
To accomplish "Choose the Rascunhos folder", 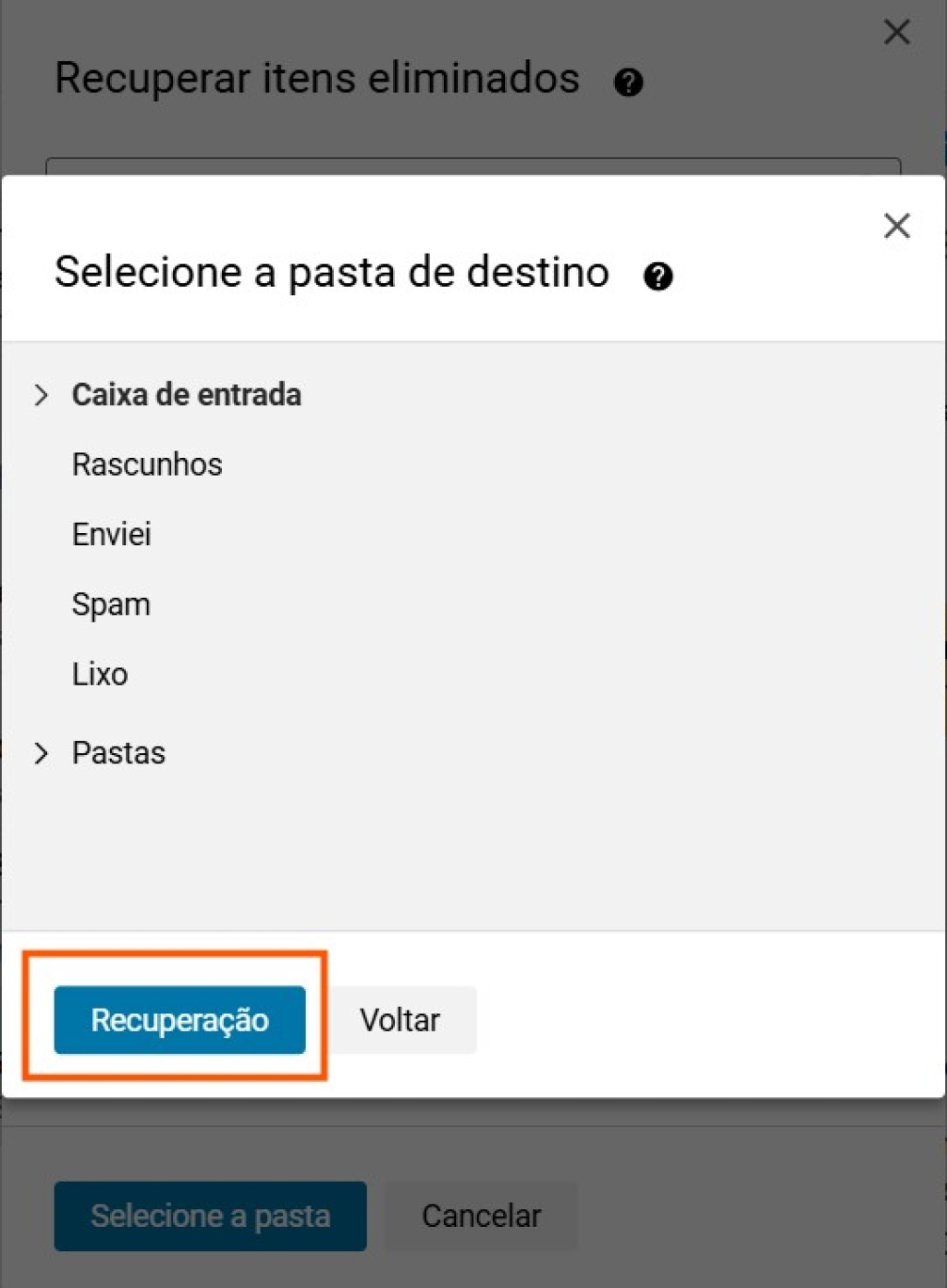I will click(147, 464).
